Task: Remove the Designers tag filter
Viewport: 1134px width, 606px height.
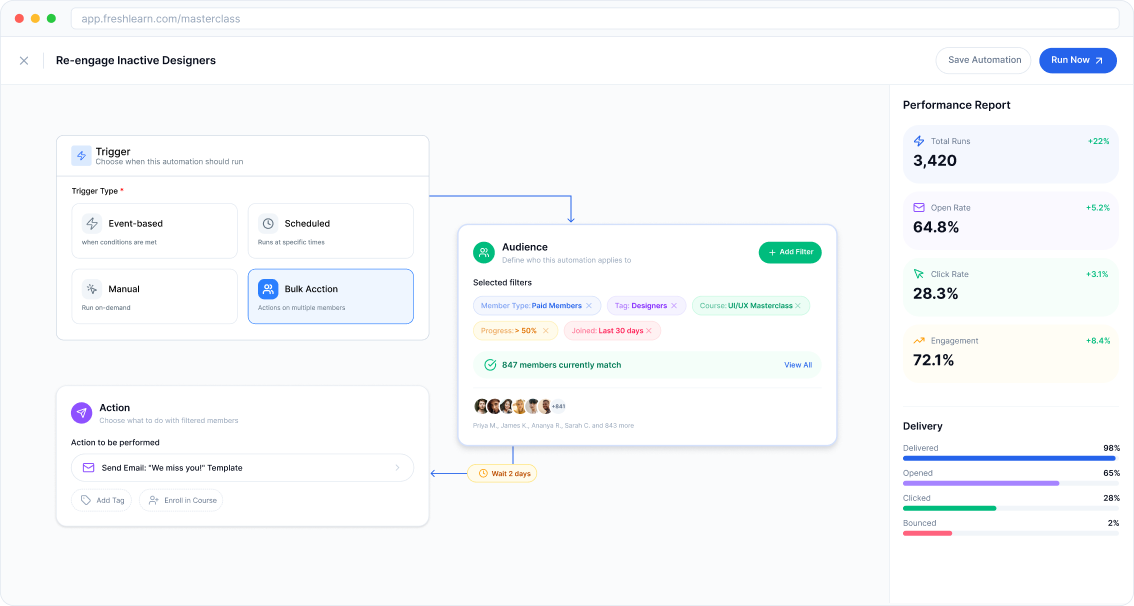Action: [674, 306]
